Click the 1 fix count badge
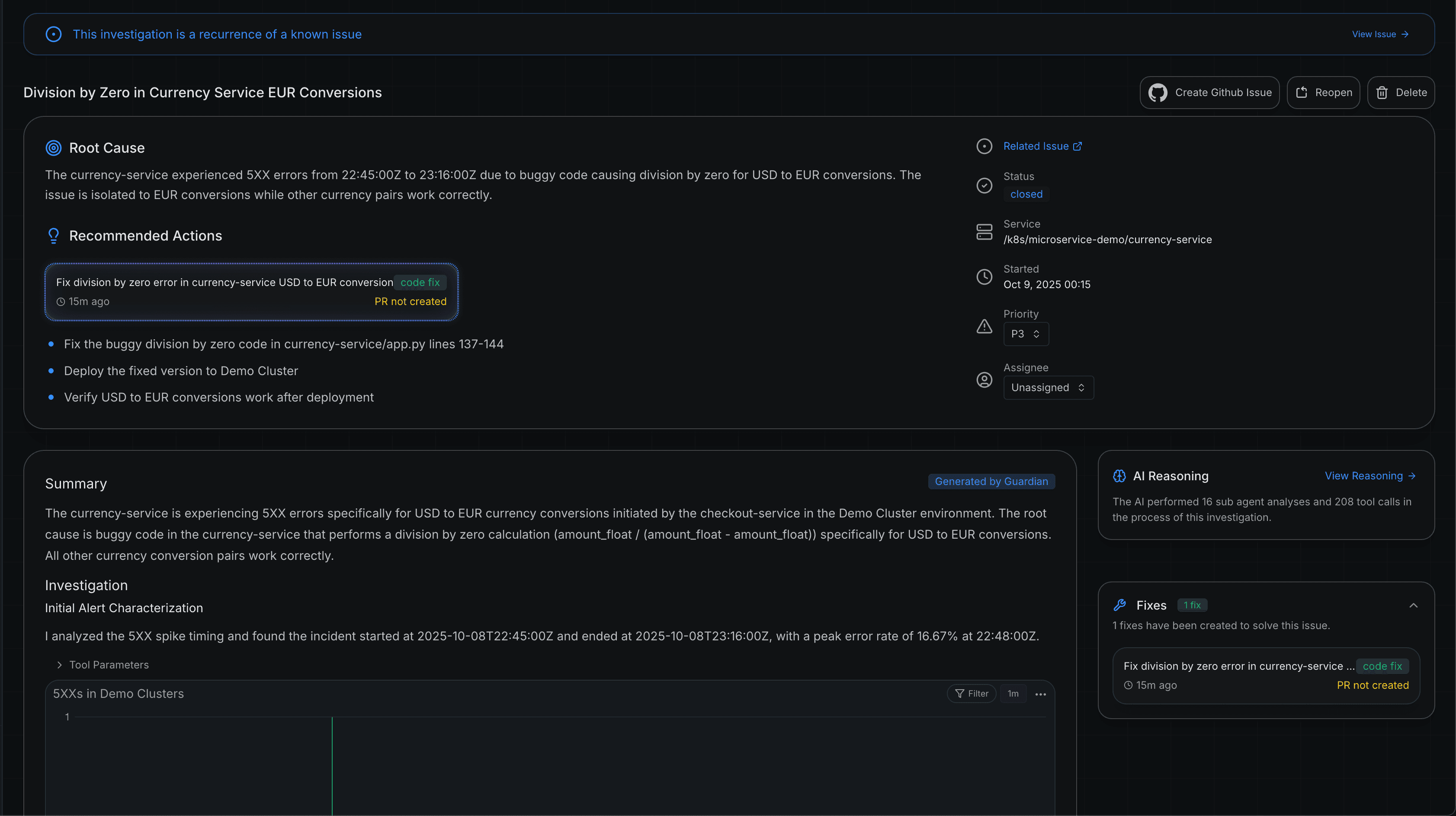Viewport: 1456px width, 816px height. (x=1192, y=606)
